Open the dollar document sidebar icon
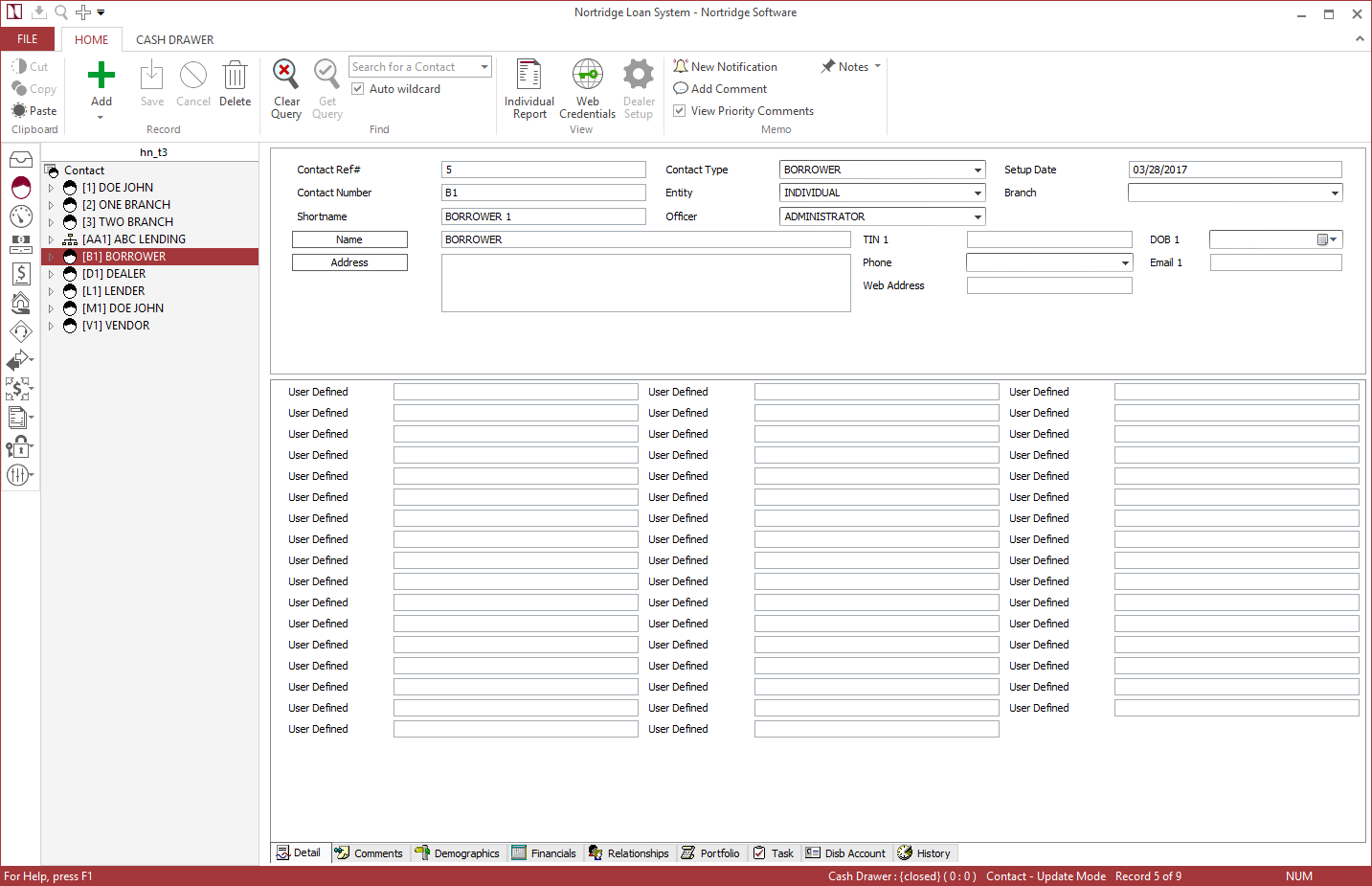The height and width of the screenshot is (886, 1372). coord(21,273)
